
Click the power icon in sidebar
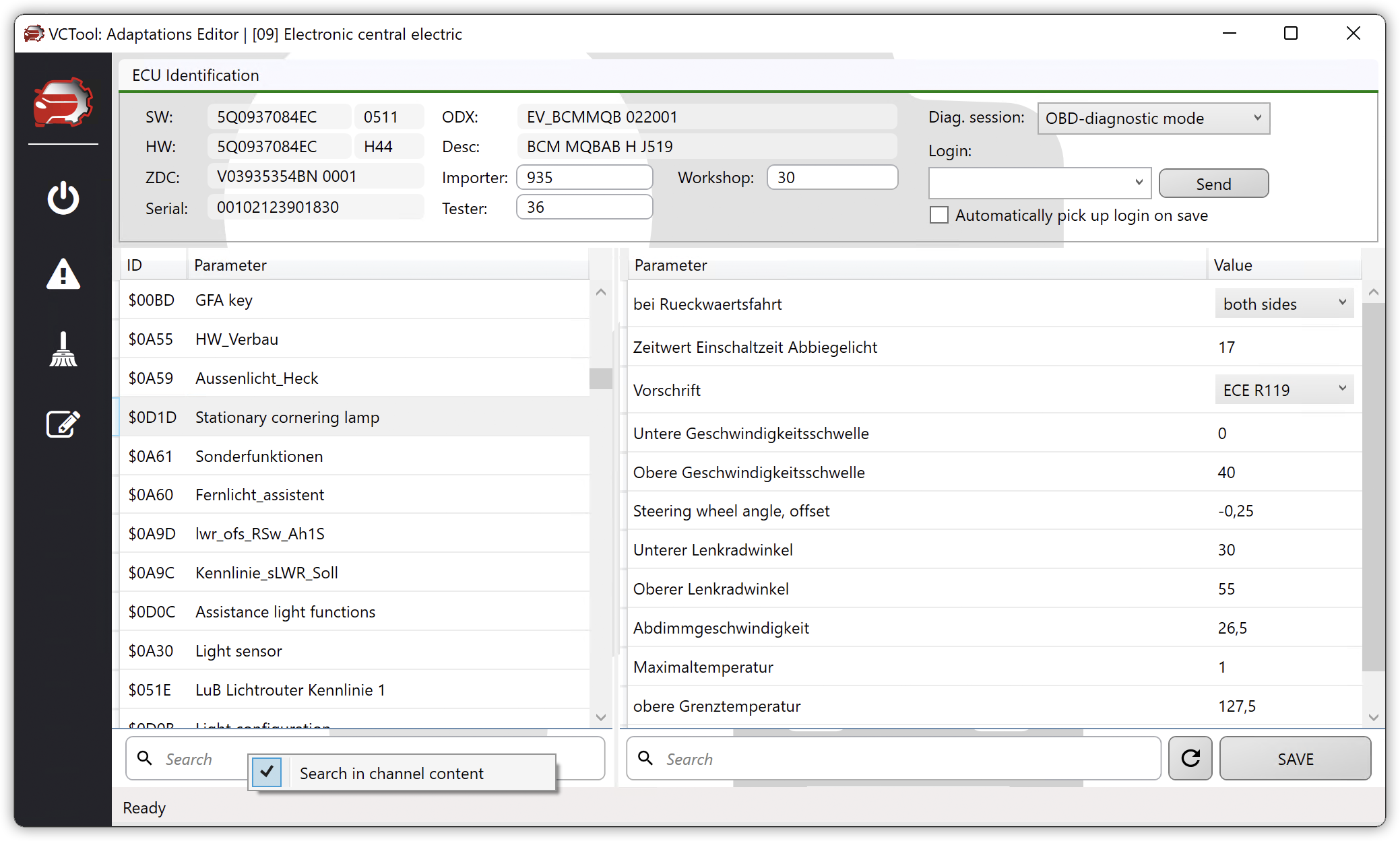pyautogui.click(x=63, y=198)
